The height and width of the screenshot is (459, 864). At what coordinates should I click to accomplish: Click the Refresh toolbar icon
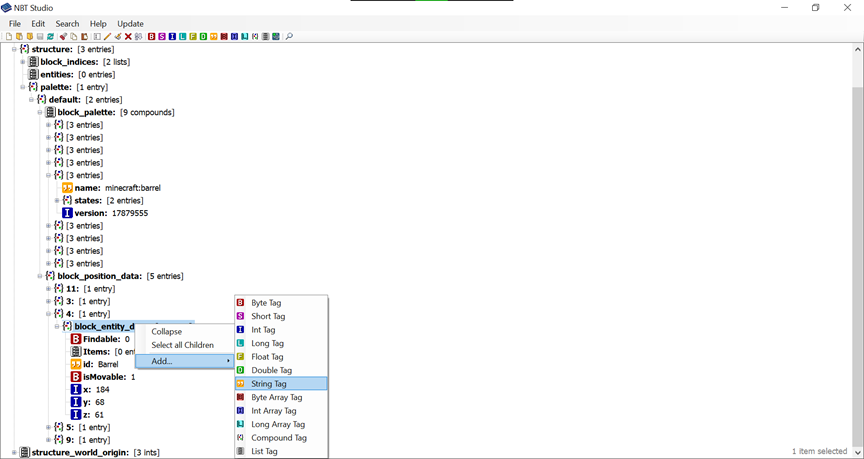click(50, 37)
